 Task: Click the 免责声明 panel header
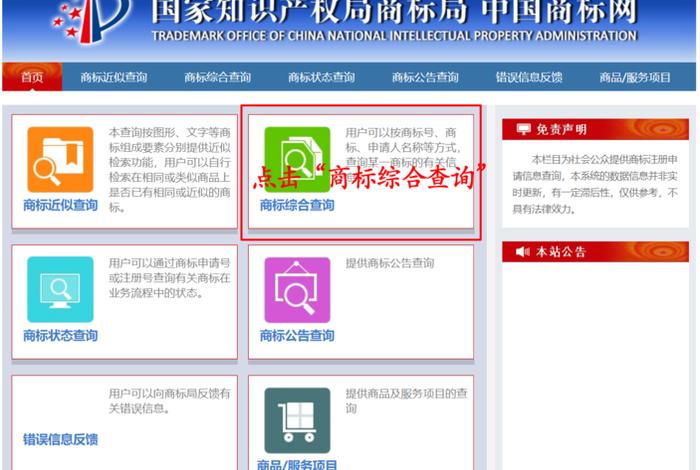(595, 129)
